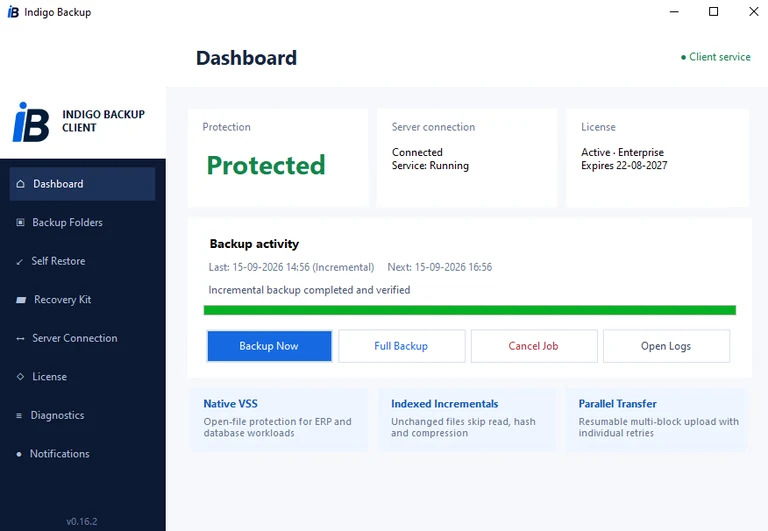This screenshot has height=531, width=768.
Task: Click the License diamond icon
Action: pos(20,377)
